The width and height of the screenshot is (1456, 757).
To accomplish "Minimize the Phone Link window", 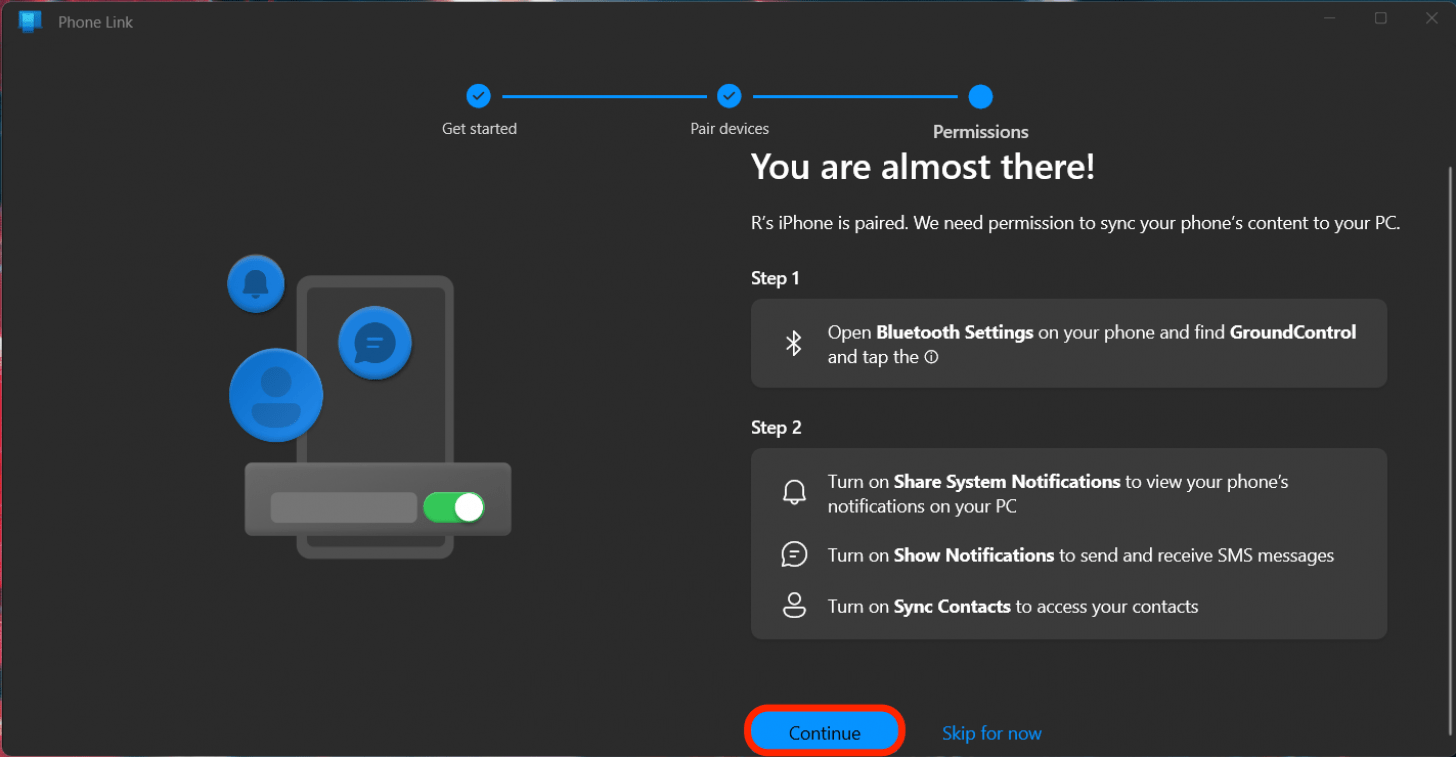I will pos(1330,18).
